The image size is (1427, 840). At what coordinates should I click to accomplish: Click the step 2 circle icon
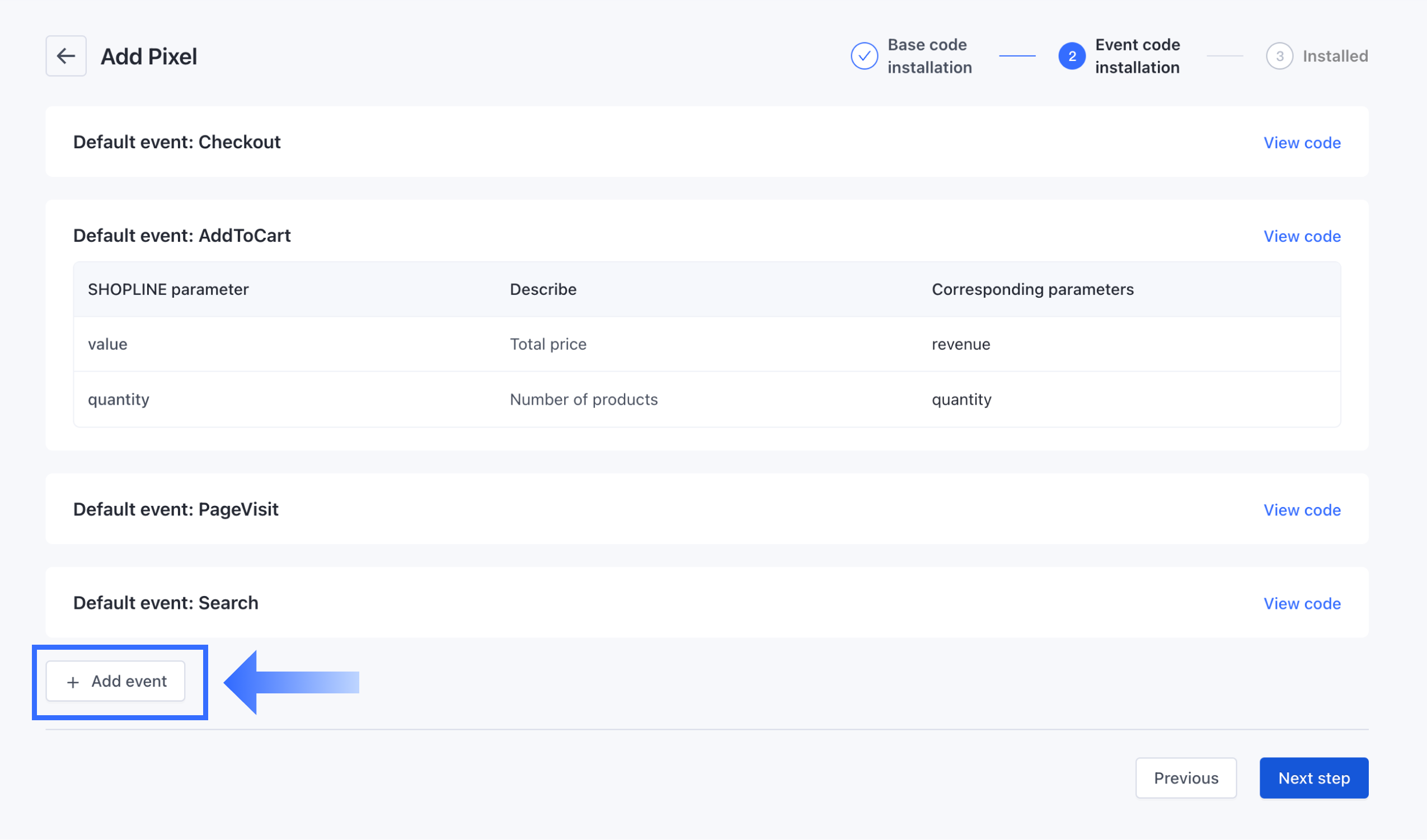(x=1072, y=56)
